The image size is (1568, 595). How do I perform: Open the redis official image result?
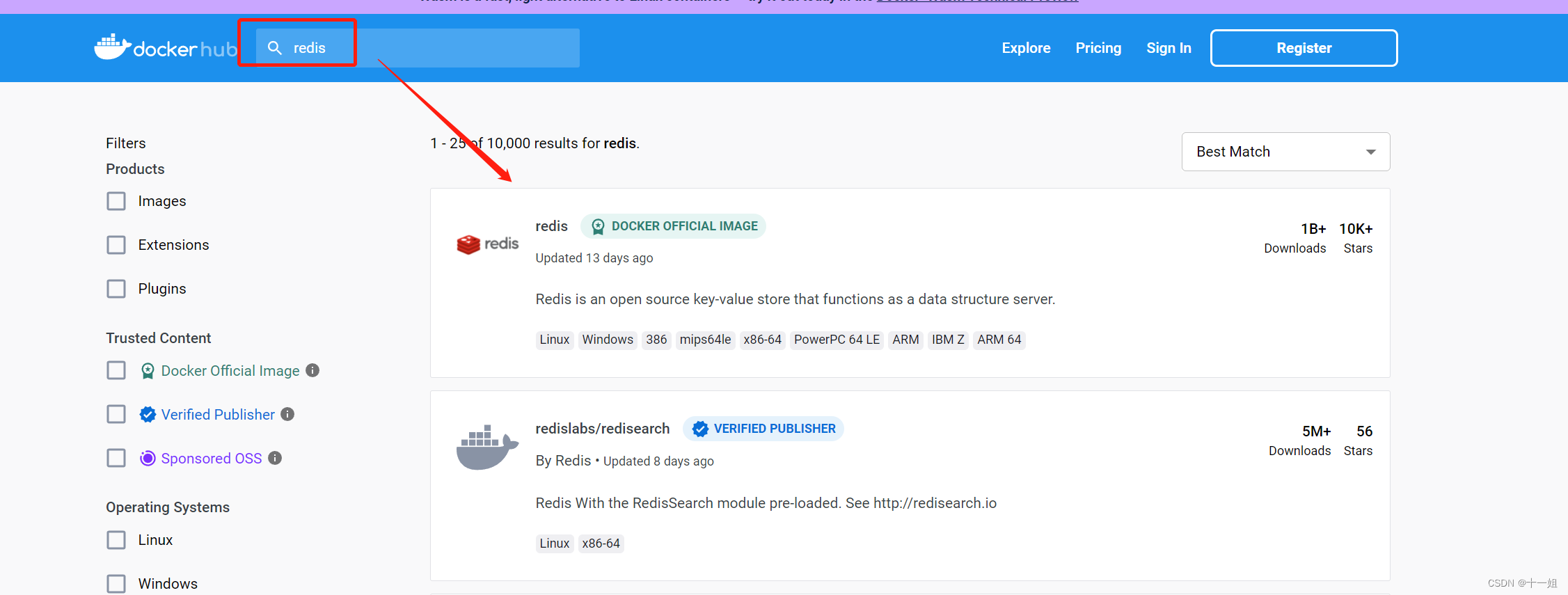pos(551,226)
